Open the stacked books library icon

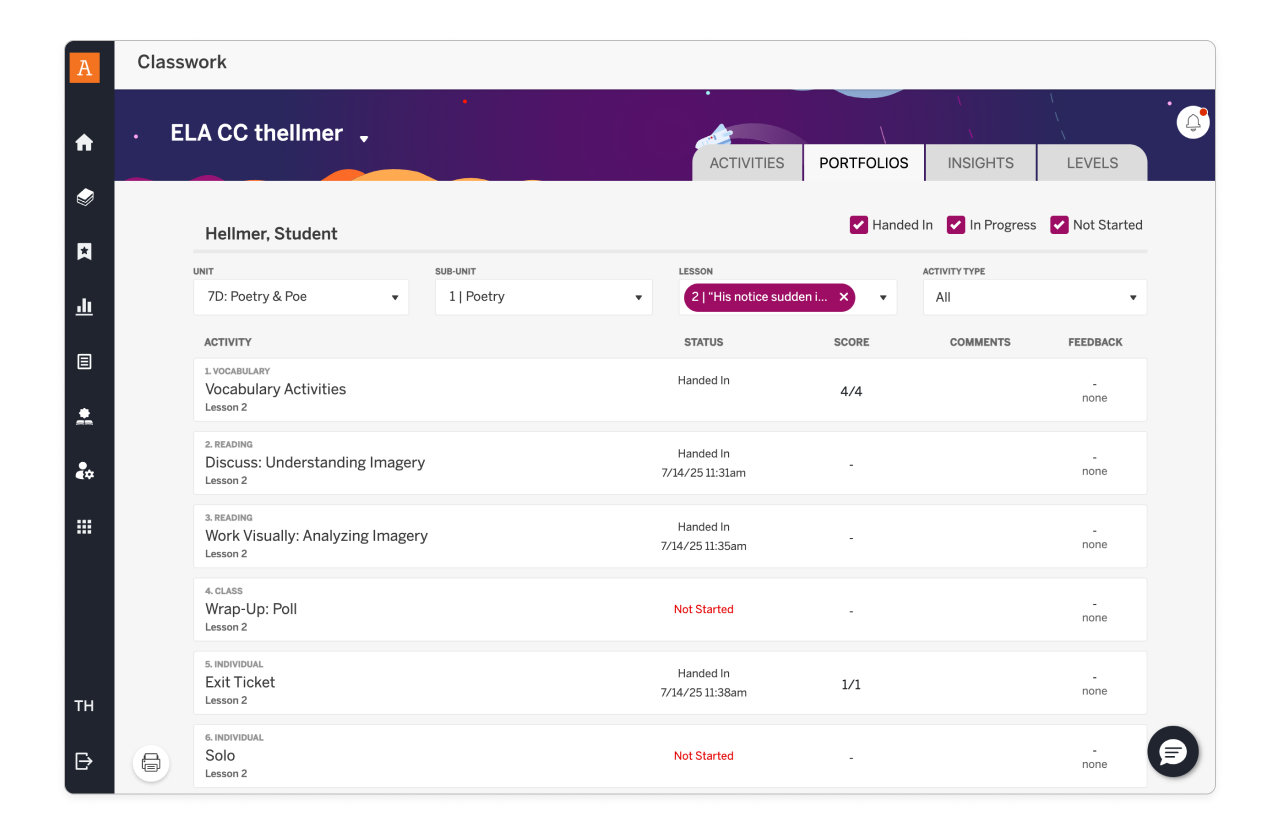tap(84, 197)
